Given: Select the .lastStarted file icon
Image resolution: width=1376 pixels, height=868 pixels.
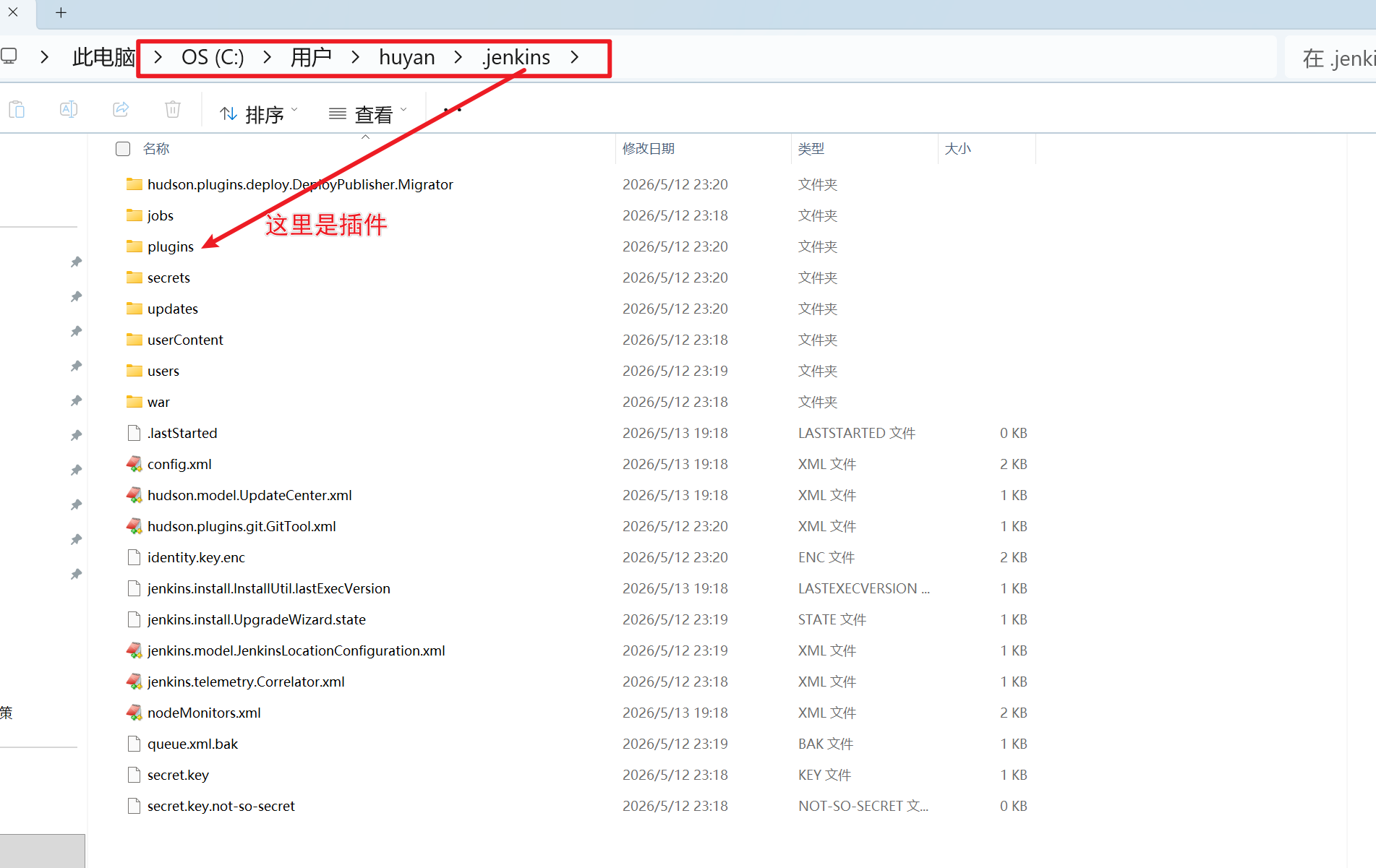Looking at the screenshot, I should click(134, 433).
